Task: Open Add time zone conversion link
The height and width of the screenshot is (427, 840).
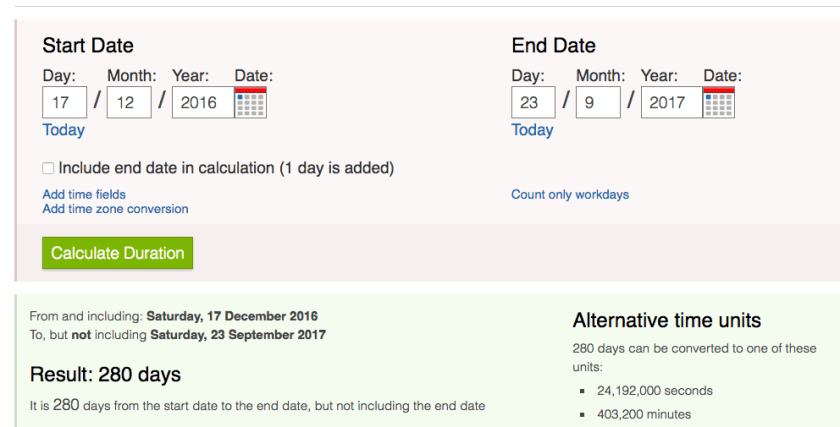Action: (x=115, y=209)
